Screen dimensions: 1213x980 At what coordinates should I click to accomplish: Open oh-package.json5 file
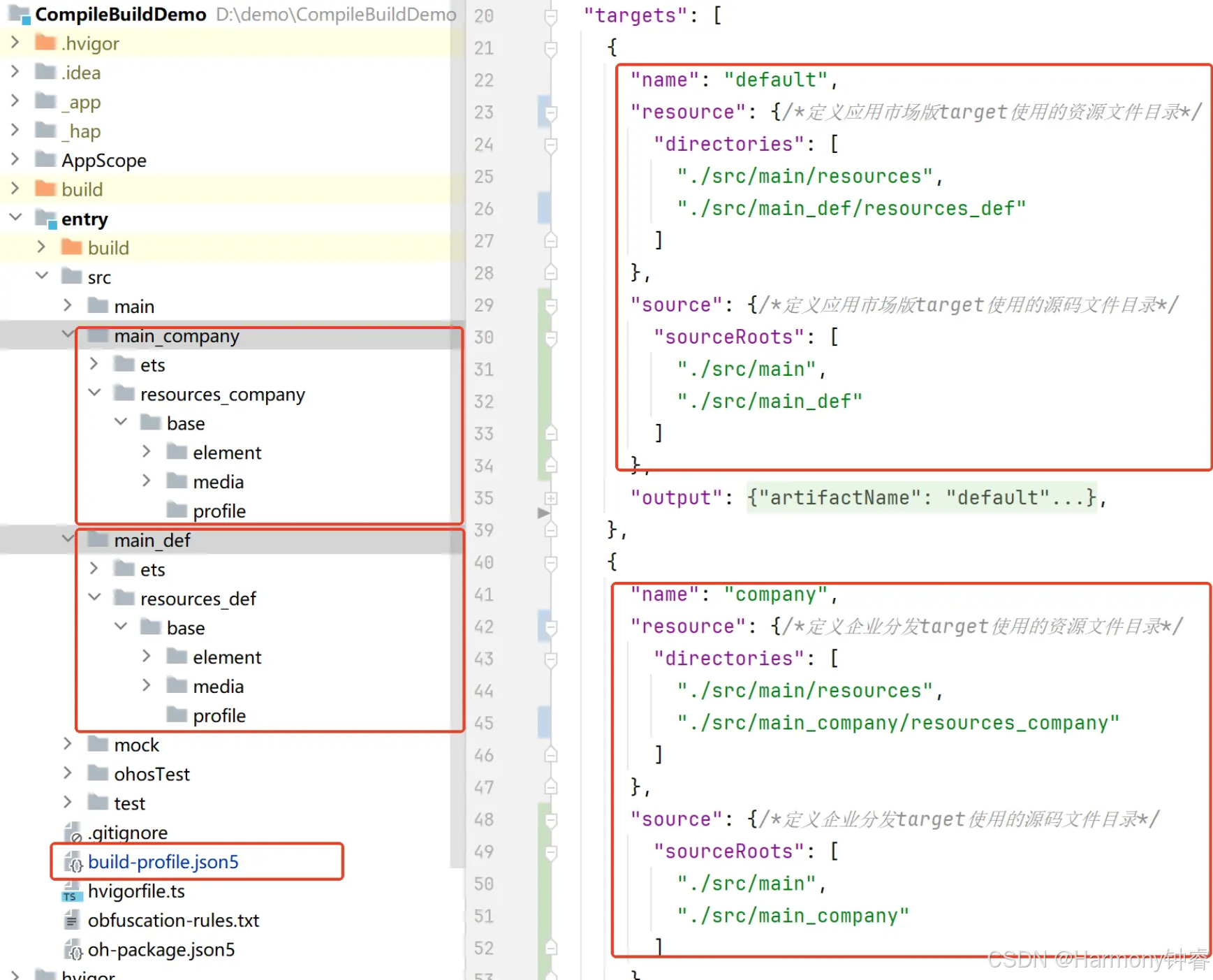click(x=161, y=949)
